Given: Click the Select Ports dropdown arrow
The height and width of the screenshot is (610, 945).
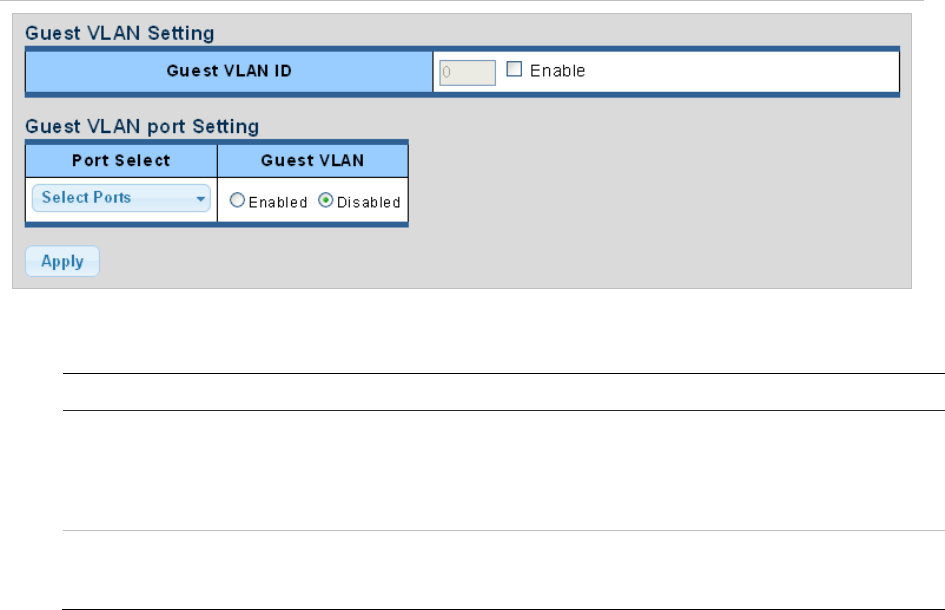Looking at the screenshot, I should point(201,198).
